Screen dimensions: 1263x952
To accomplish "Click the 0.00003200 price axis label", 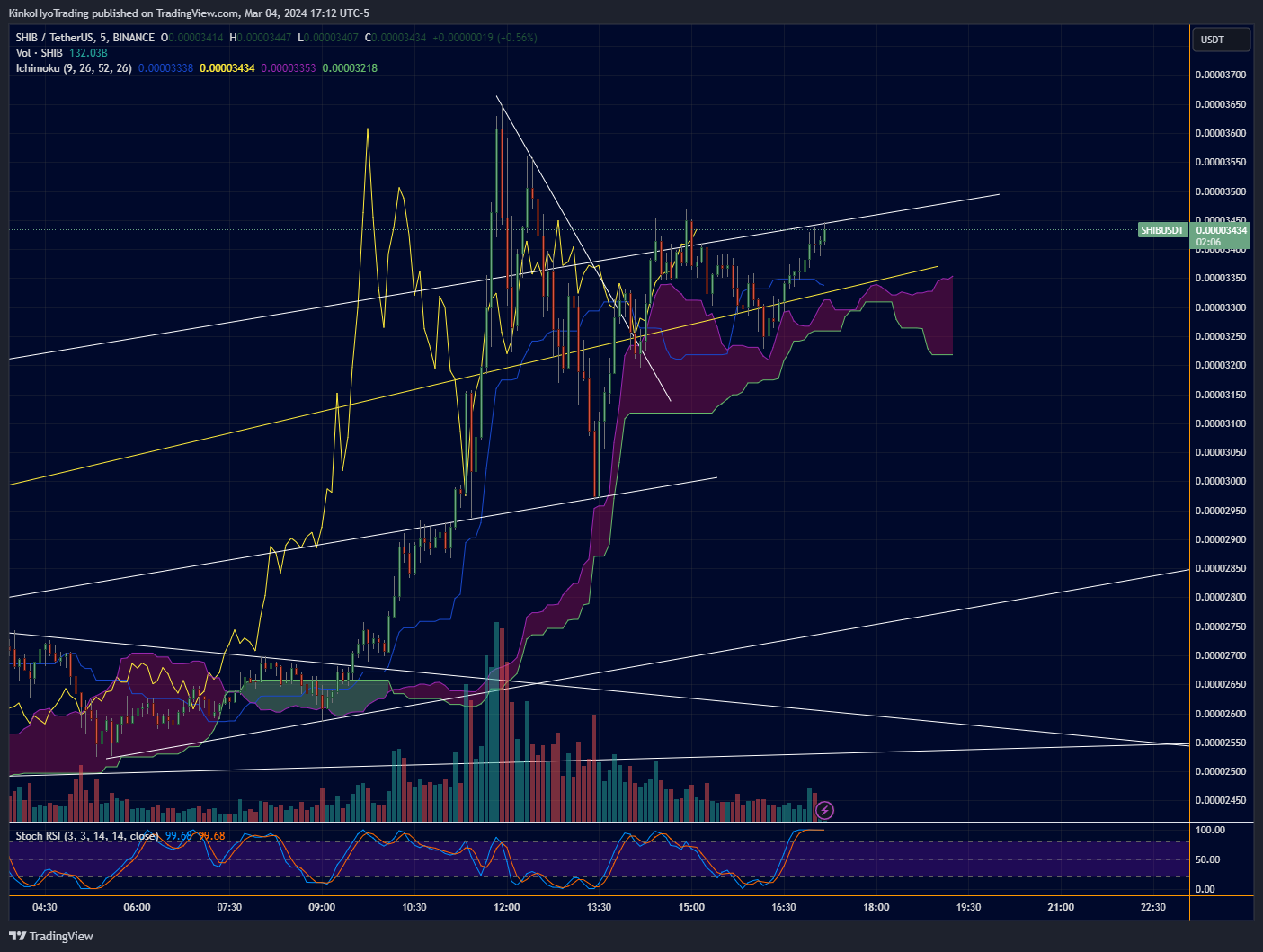I will point(1221,366).
